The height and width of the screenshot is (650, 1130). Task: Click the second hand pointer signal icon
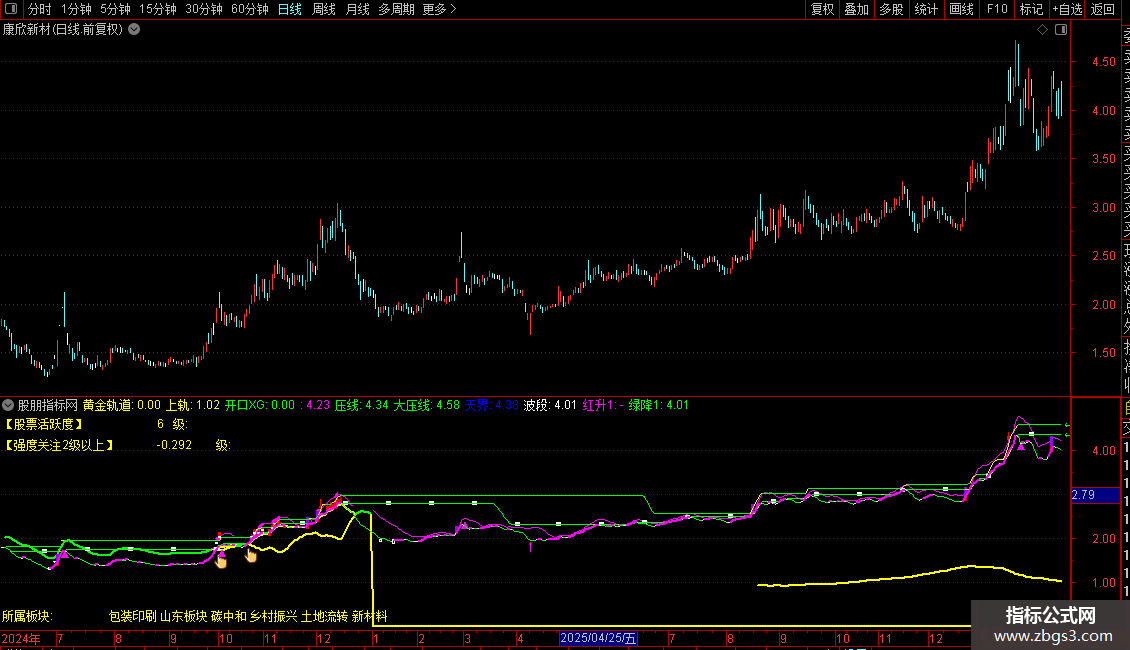[251, 556]
